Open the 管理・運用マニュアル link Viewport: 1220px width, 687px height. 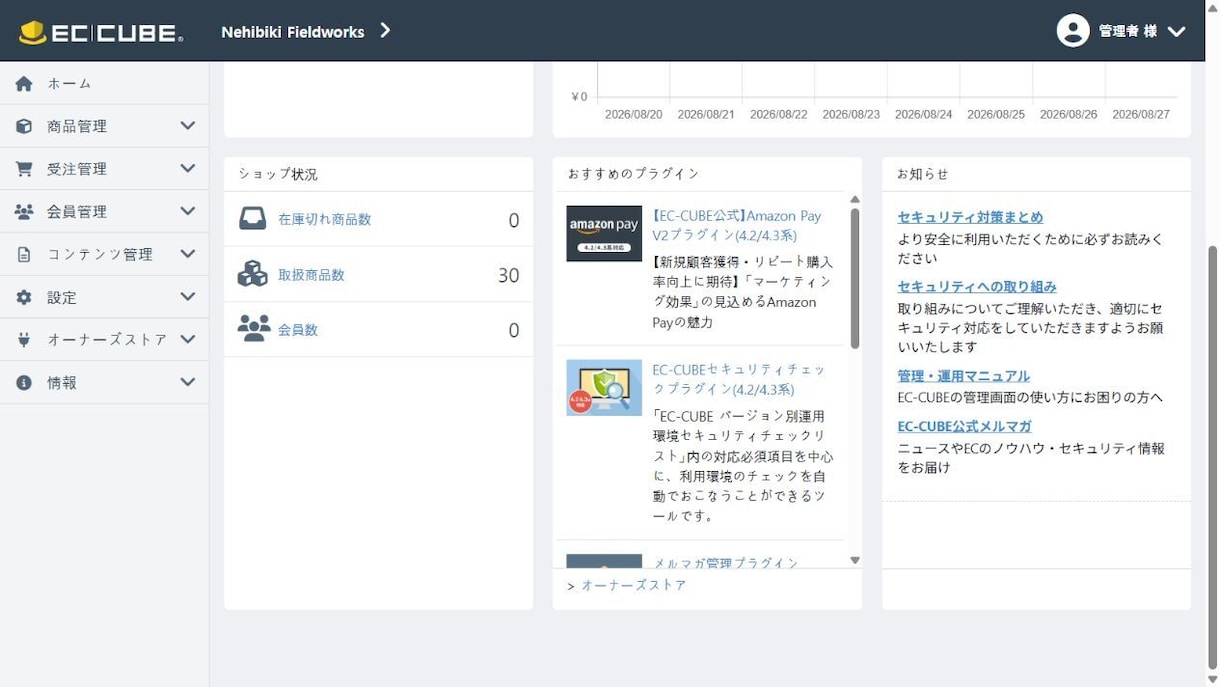[x=963, y=376]
